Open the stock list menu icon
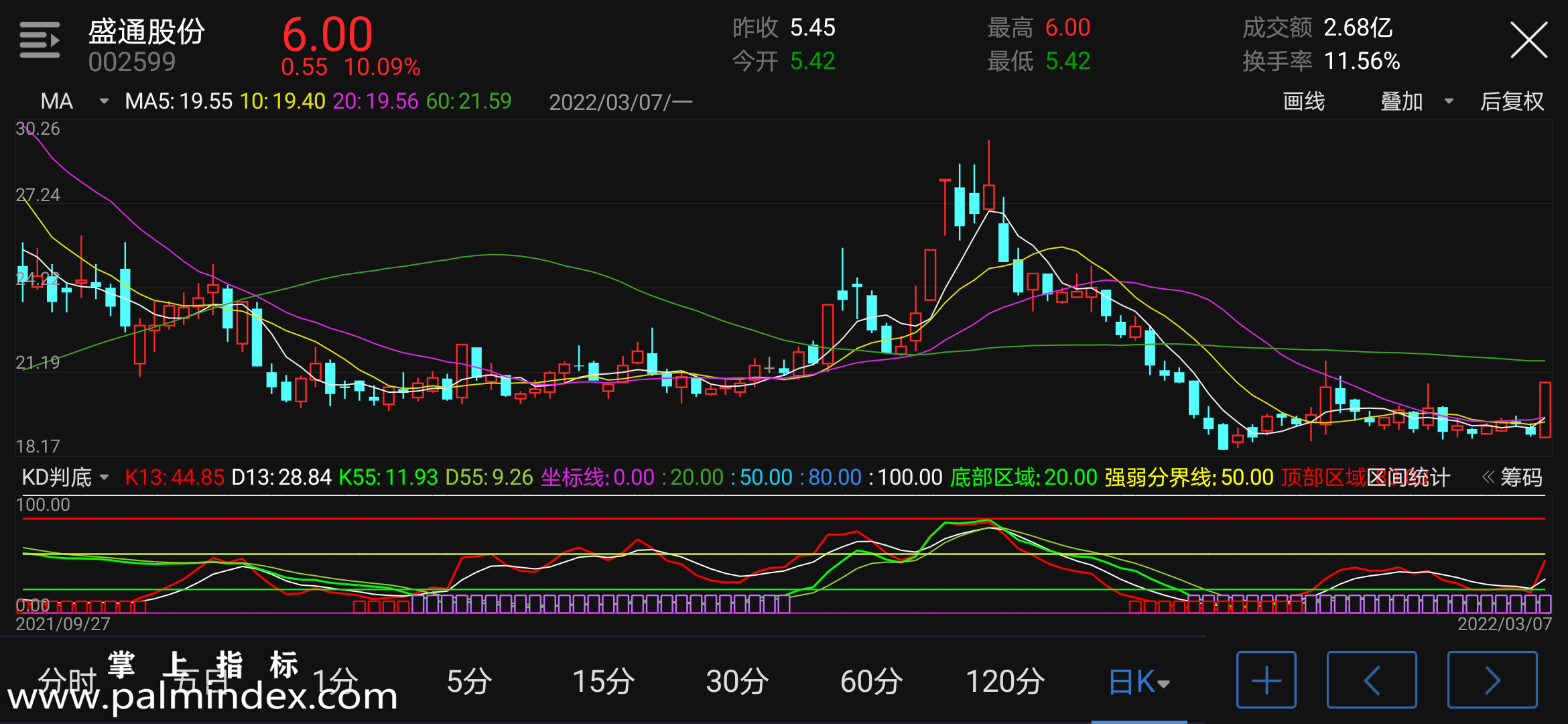 click(x=40, y=40)
